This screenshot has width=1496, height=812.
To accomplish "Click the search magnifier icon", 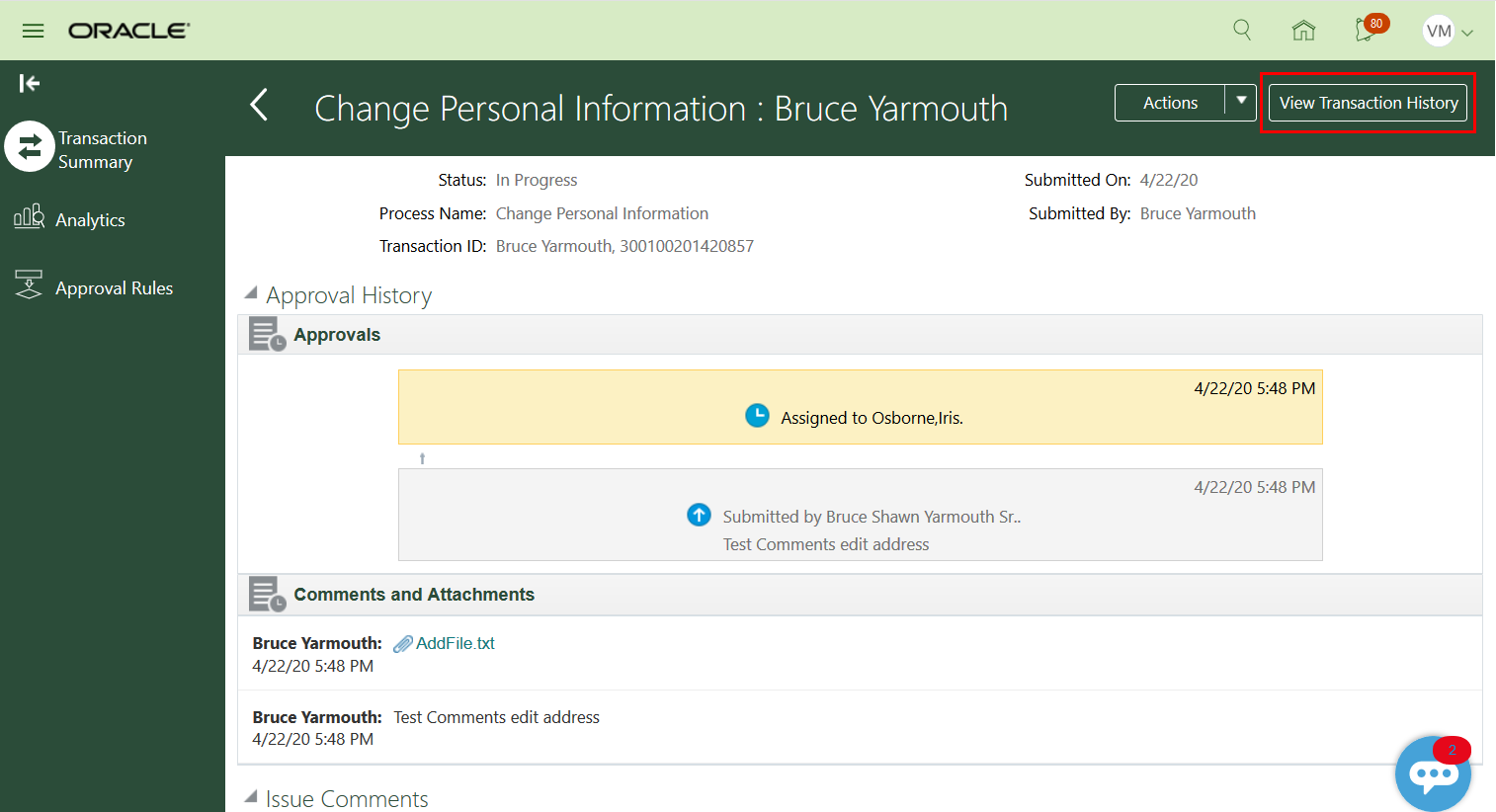I will (1242, 31).
